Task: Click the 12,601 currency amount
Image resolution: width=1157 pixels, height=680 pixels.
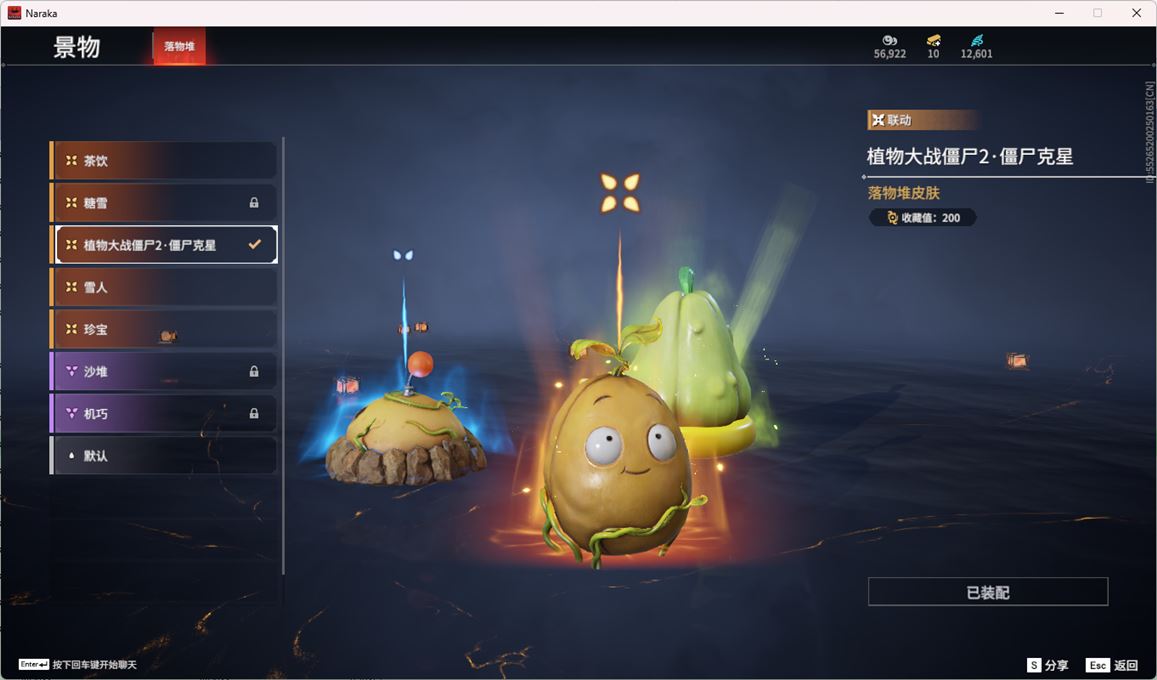Action: [x=976, y=54]
